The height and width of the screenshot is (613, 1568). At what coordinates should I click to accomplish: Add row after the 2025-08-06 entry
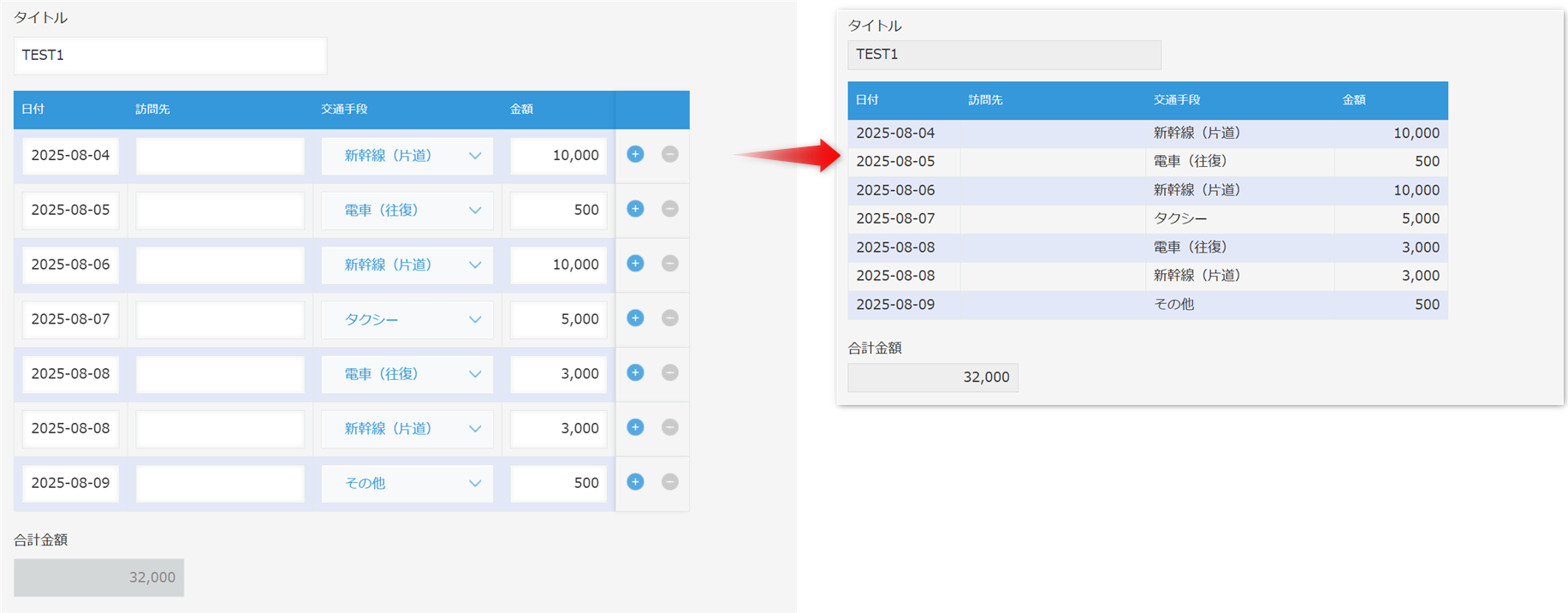pyautogui.click(x=635, y=264)
